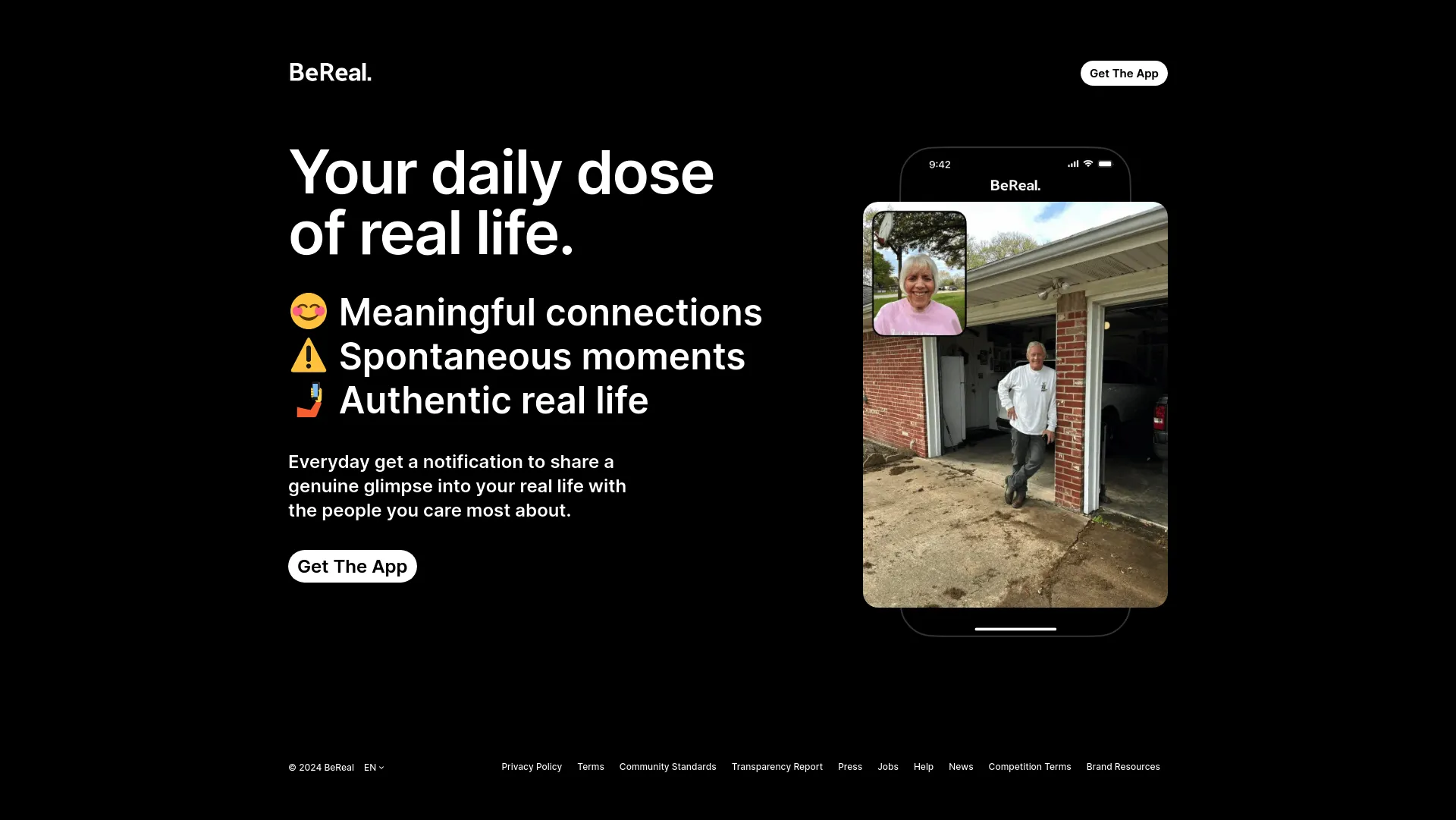Click the EN language dropdown arrow
Viewport: 1456px width, 820px height.
[381, 767]
